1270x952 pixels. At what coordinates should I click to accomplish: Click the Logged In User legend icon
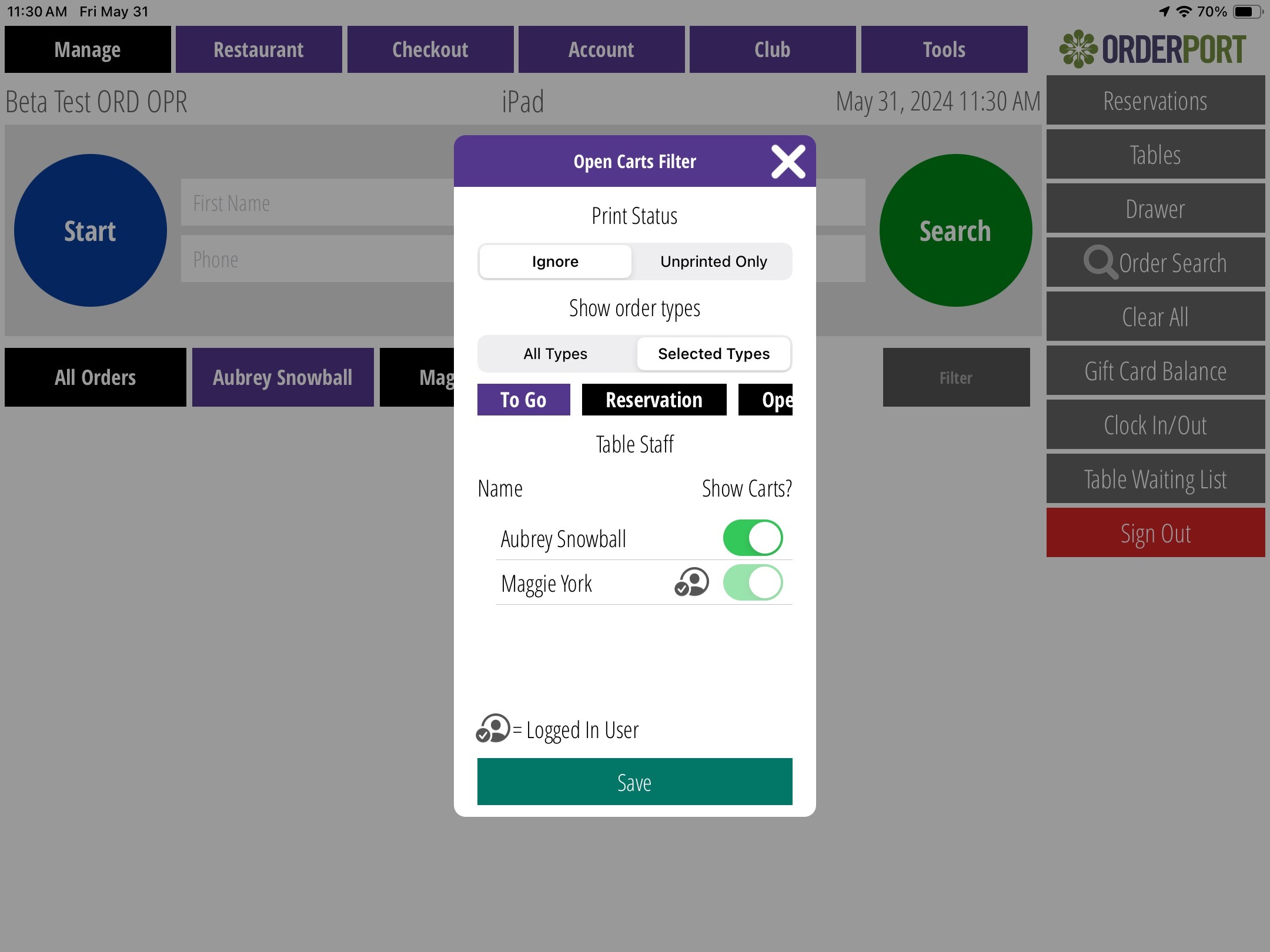point(493,729)
